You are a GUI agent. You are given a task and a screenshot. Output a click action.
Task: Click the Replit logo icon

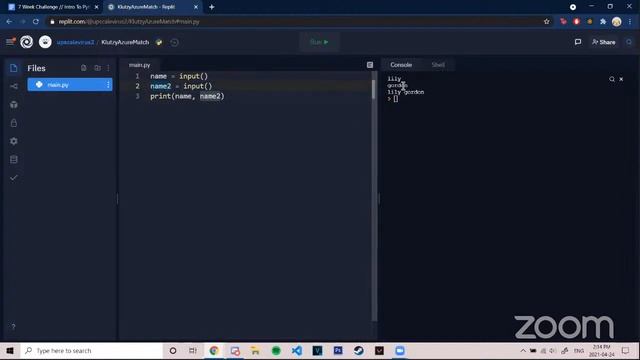click(x=27, y=42)
